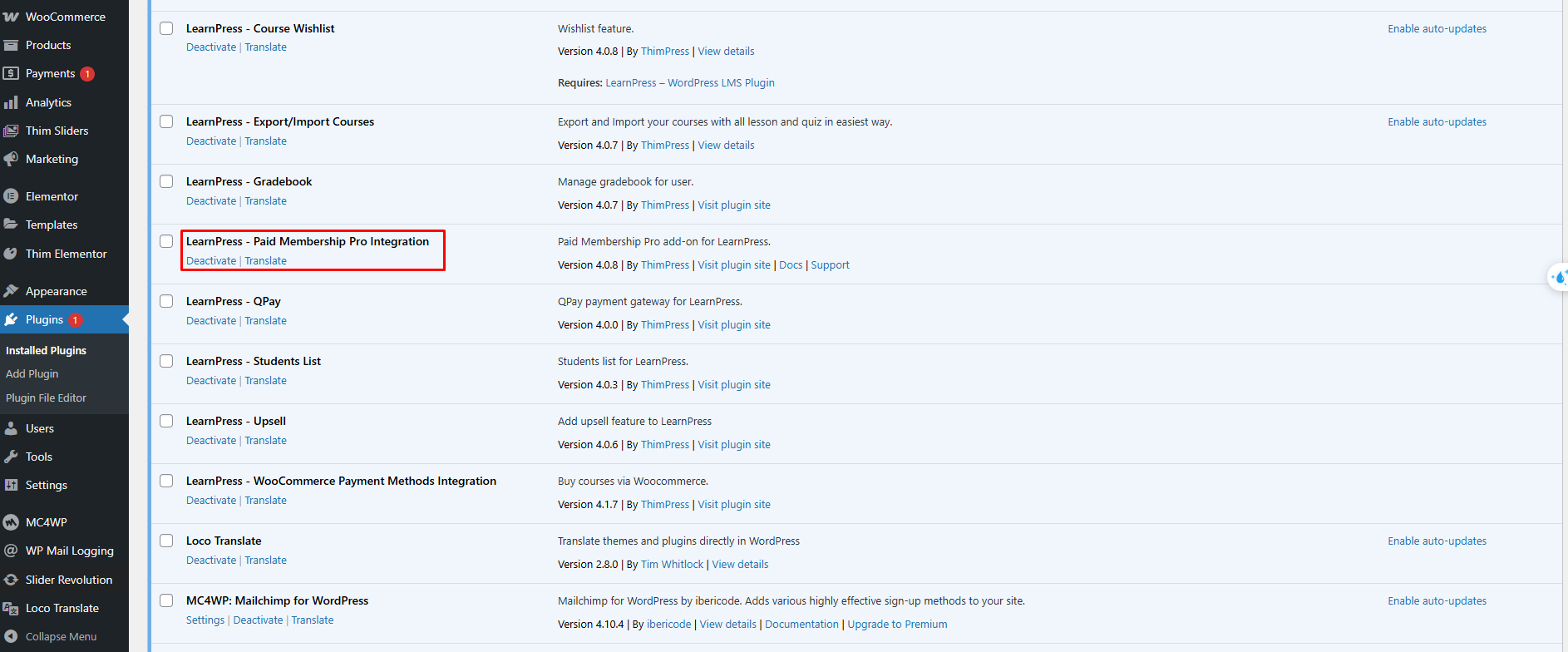Screen dimensions: 1568x652
Task: Click the Slider Revolution refresh icon
Action: [x=11, y=580]
